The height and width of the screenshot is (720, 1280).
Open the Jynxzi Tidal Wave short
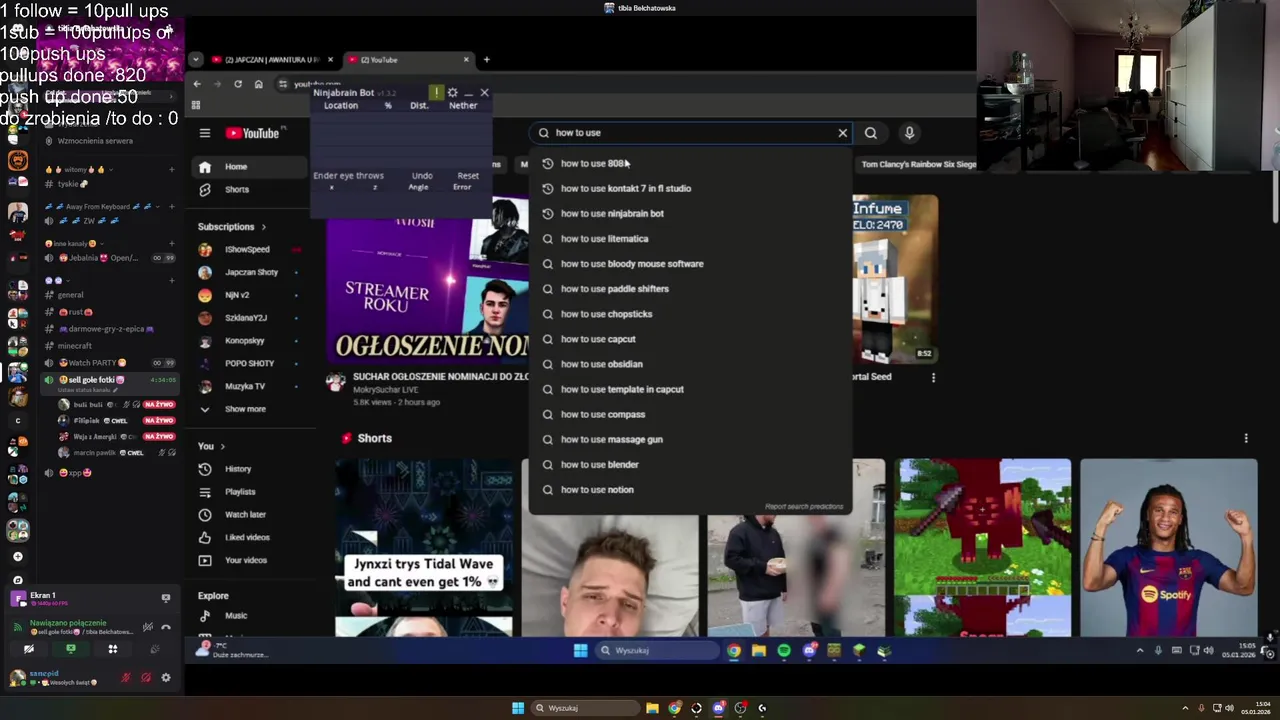[x=424, y=548]
